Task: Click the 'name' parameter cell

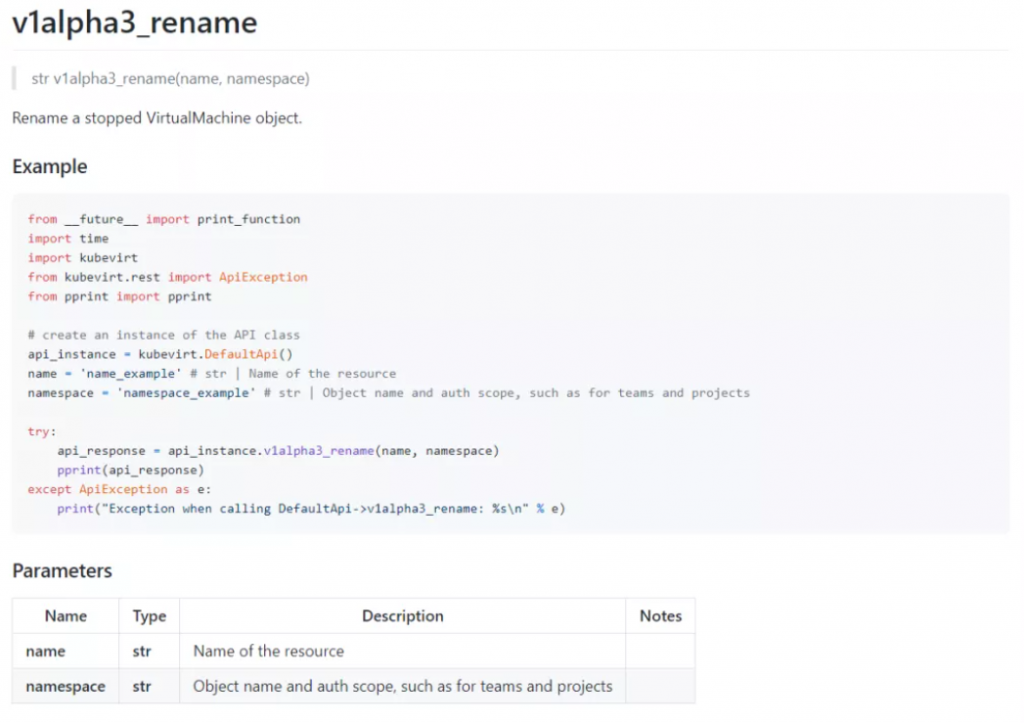Action: pyautogui.click(x=65, y=651)
